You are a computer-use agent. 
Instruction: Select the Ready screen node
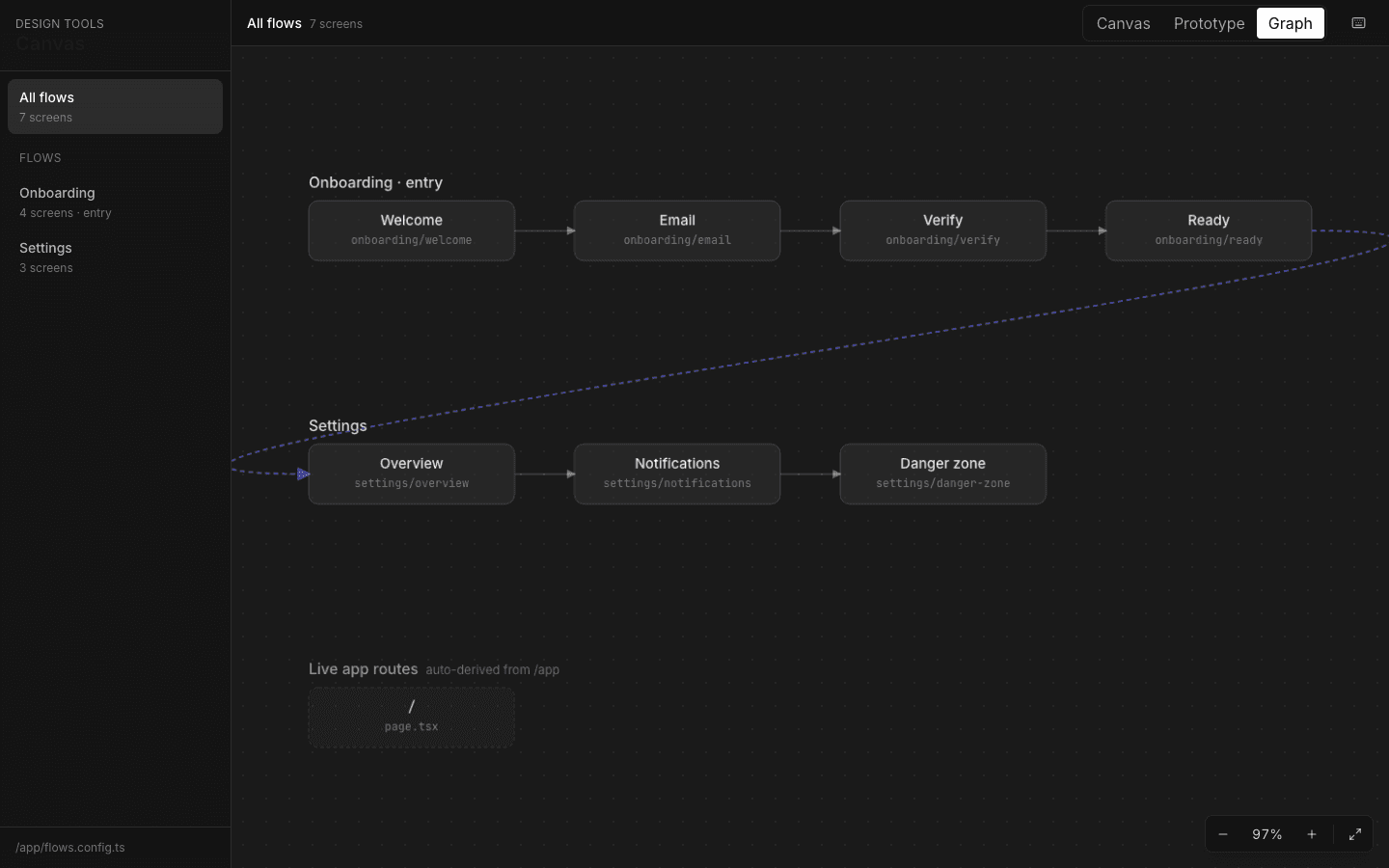click(1209, 231)
